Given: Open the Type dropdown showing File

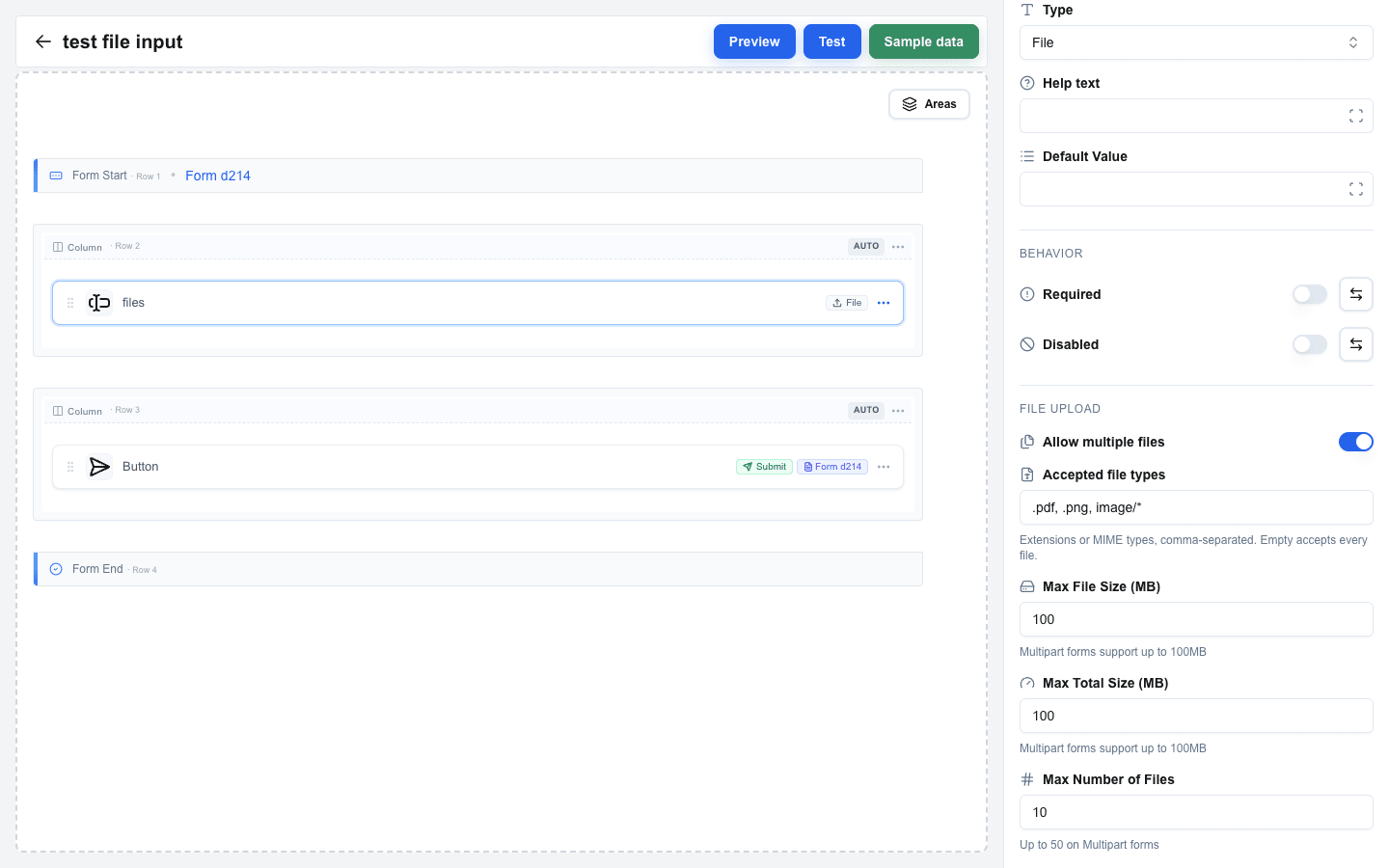Looking at the screenshot, I should (1196, 42).
